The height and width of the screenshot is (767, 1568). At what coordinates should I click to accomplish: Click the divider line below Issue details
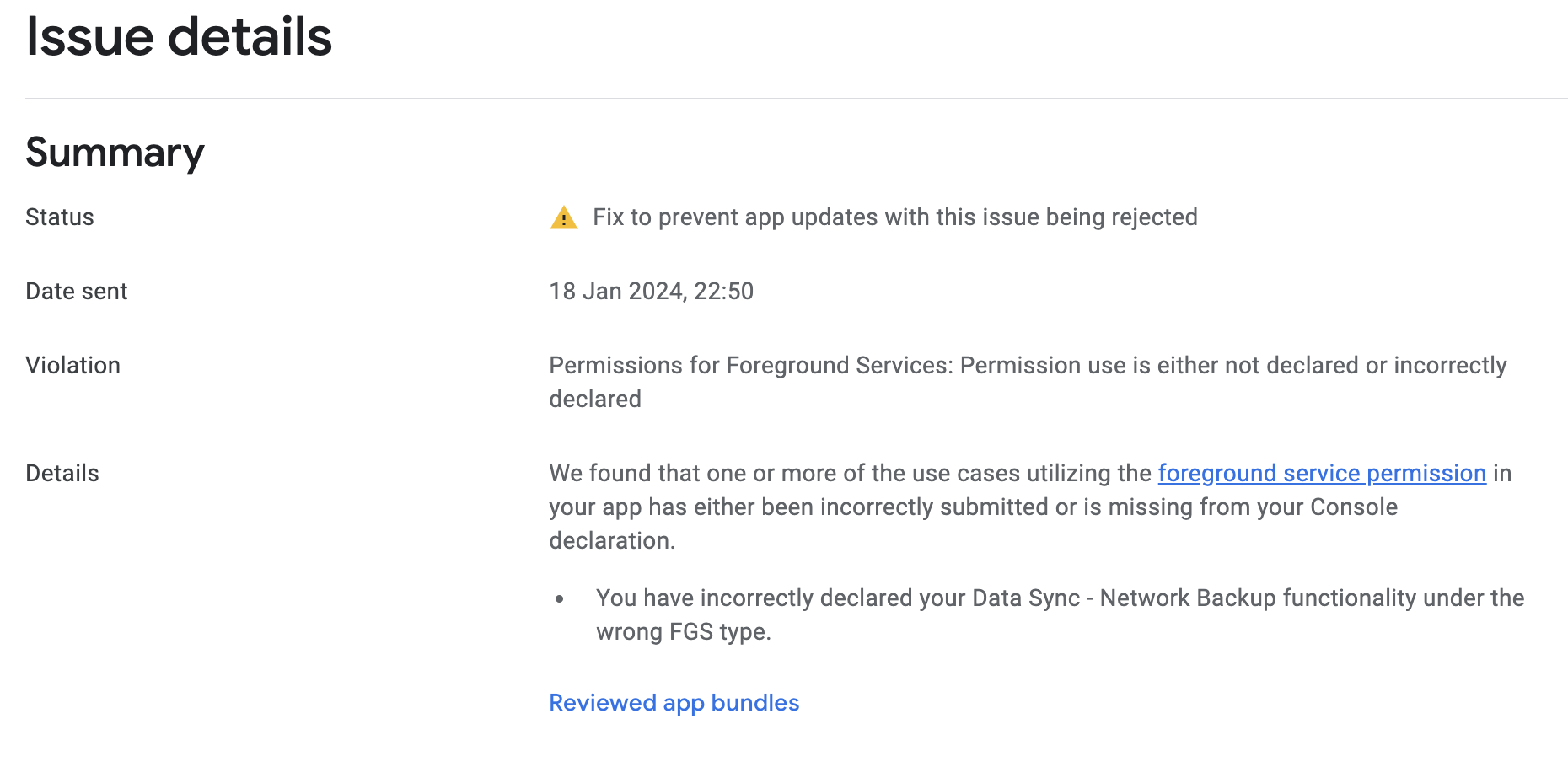(x=796, y=99)
